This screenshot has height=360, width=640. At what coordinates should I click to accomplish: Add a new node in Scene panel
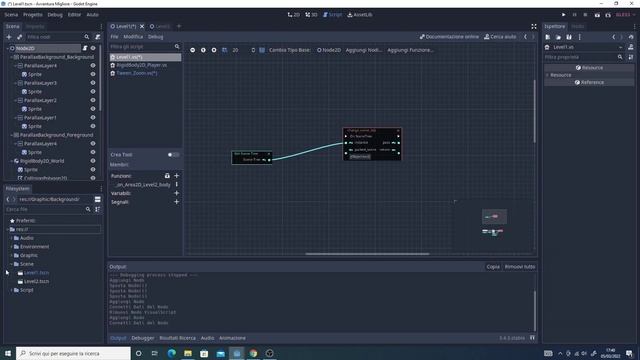pyautogui.click(x=9, y=37)
